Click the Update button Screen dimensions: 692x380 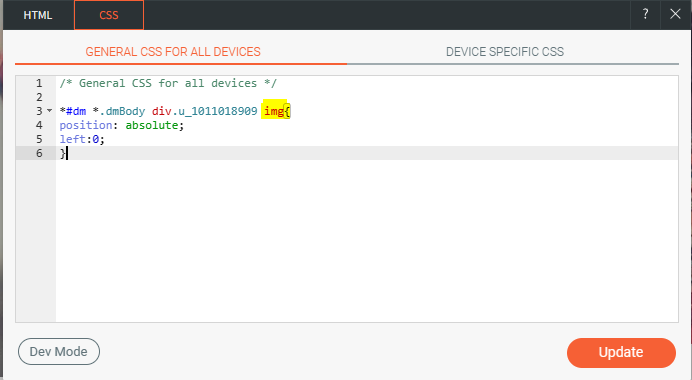click(621, 352)
